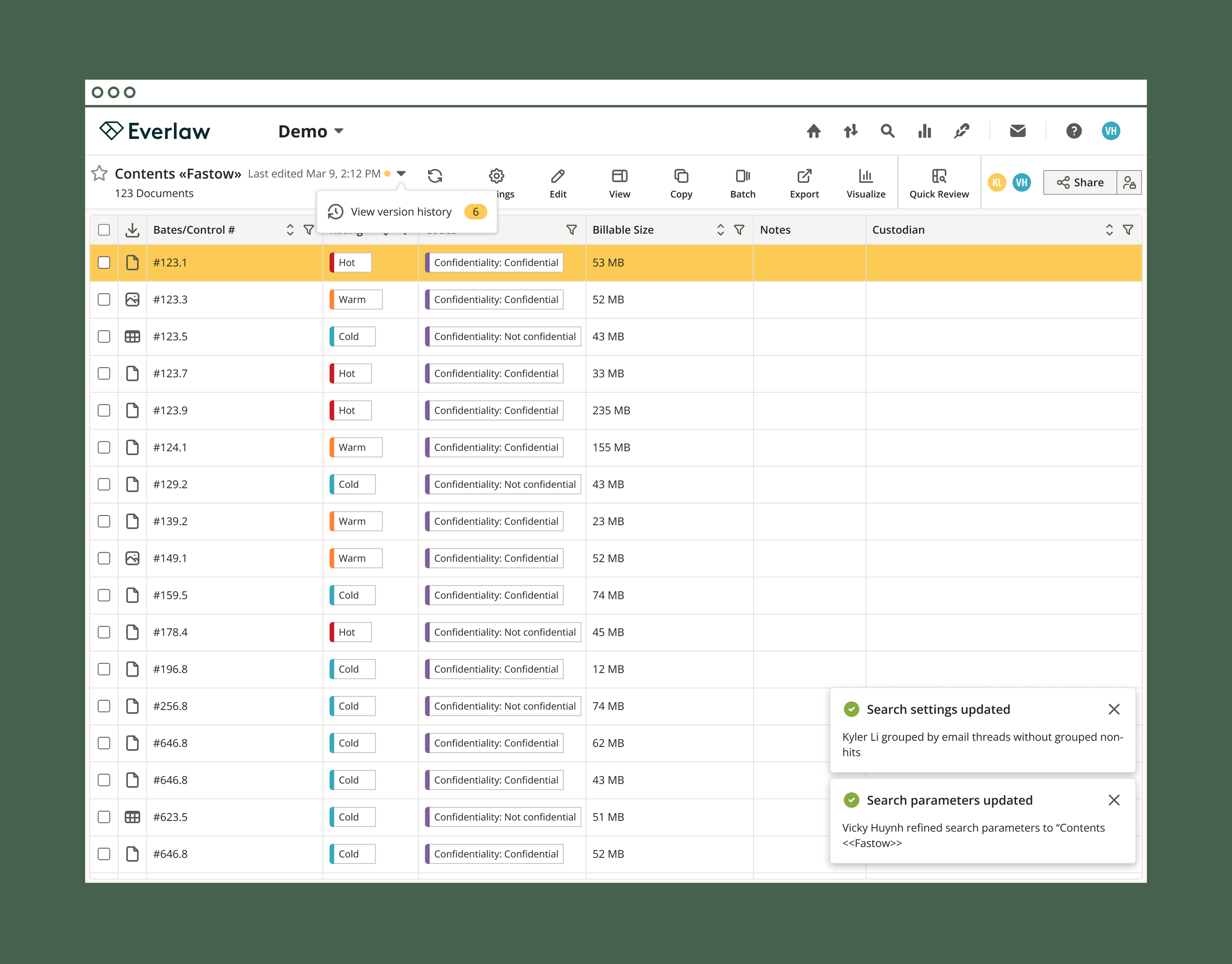Image resolution: width=1232 pixels, height=964 pixels.
Task: Check the box for document #123.3
Action: pyautogui.click(x=104, y=300)
